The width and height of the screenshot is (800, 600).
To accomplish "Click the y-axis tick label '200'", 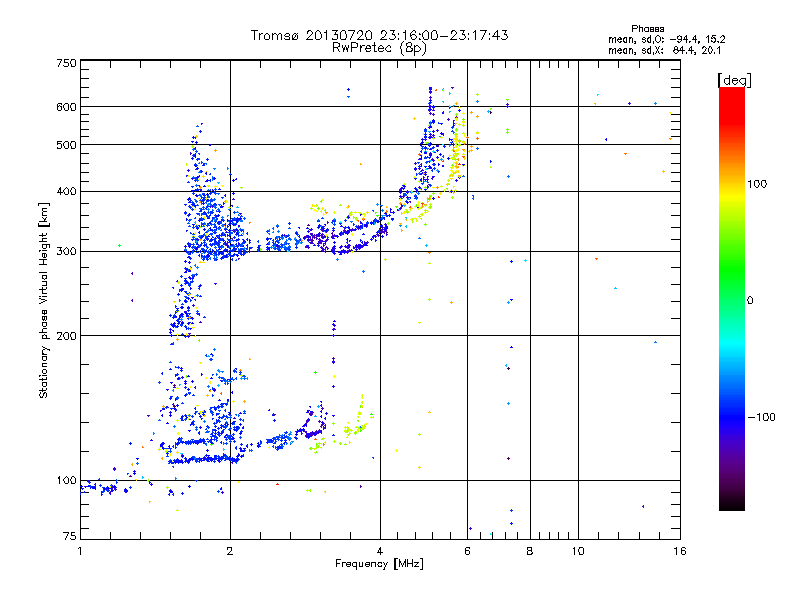I will click(x=66, y=336).
